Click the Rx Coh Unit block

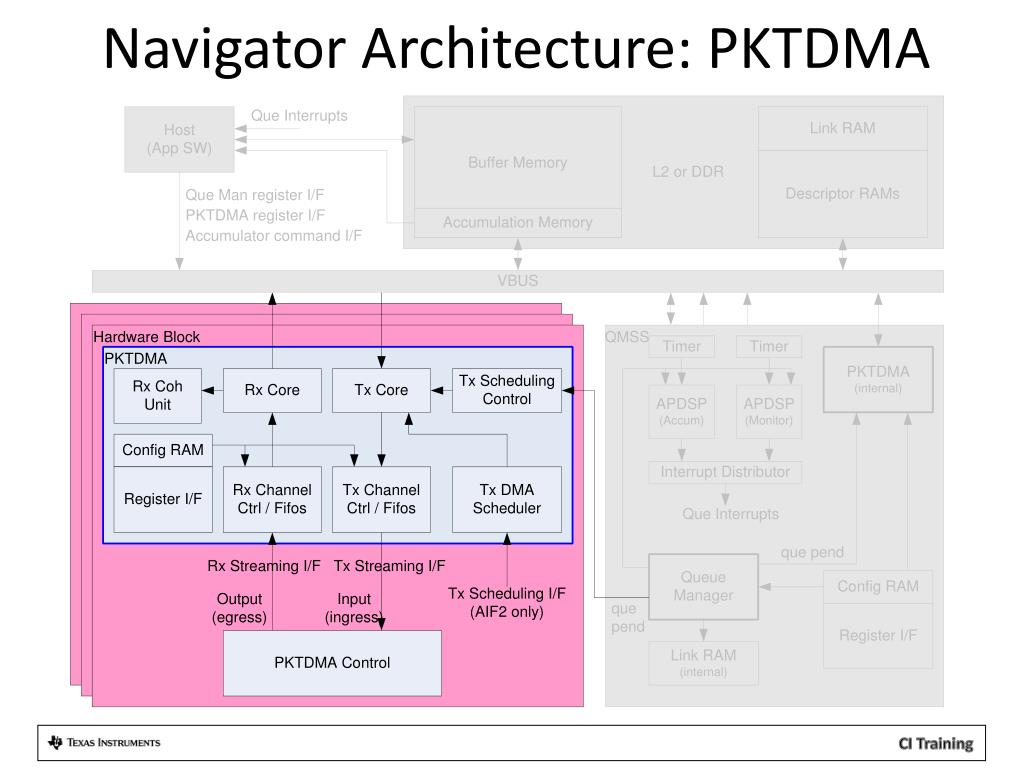157,396
